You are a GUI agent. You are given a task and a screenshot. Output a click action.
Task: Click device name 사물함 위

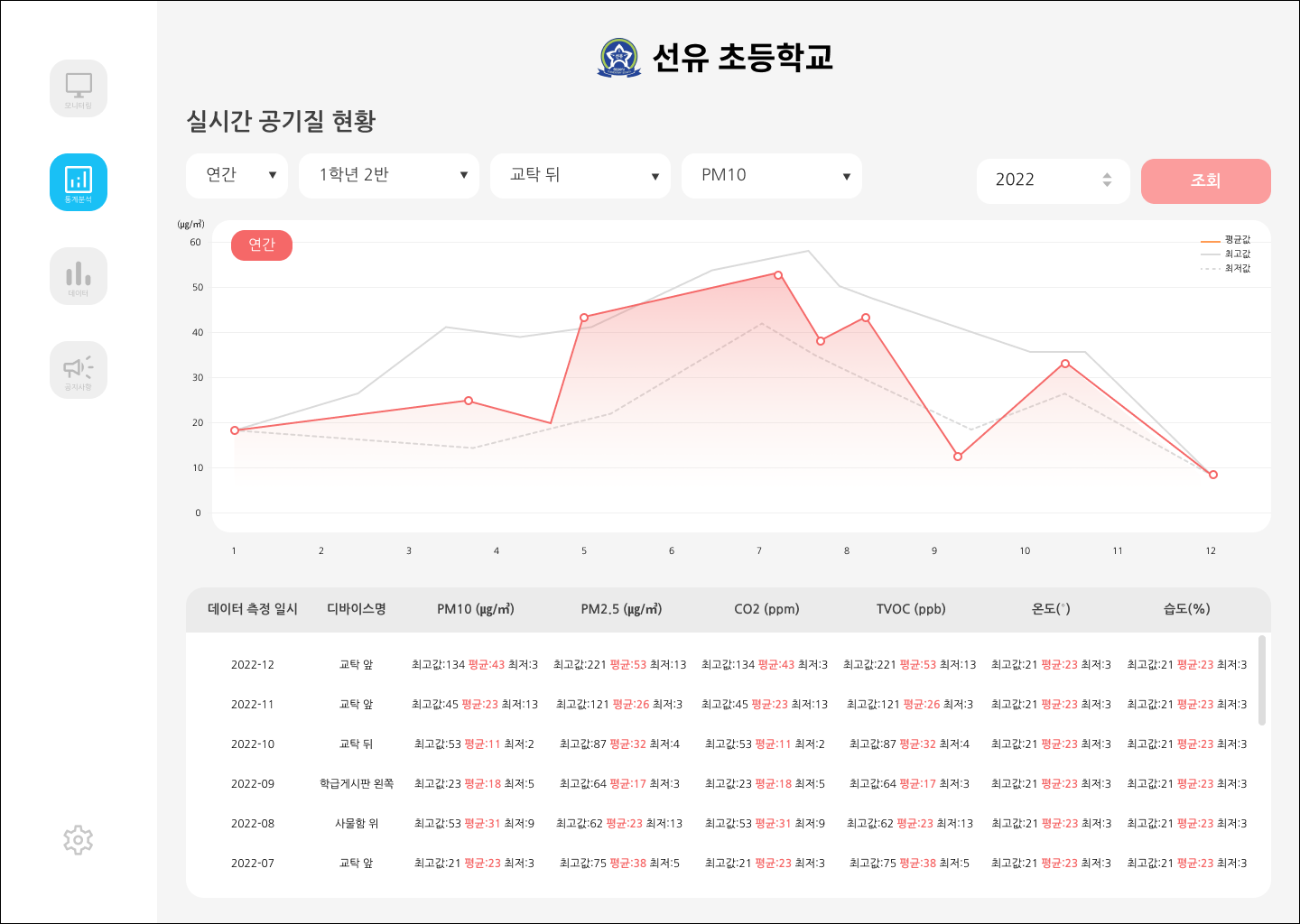pos(357,824)
